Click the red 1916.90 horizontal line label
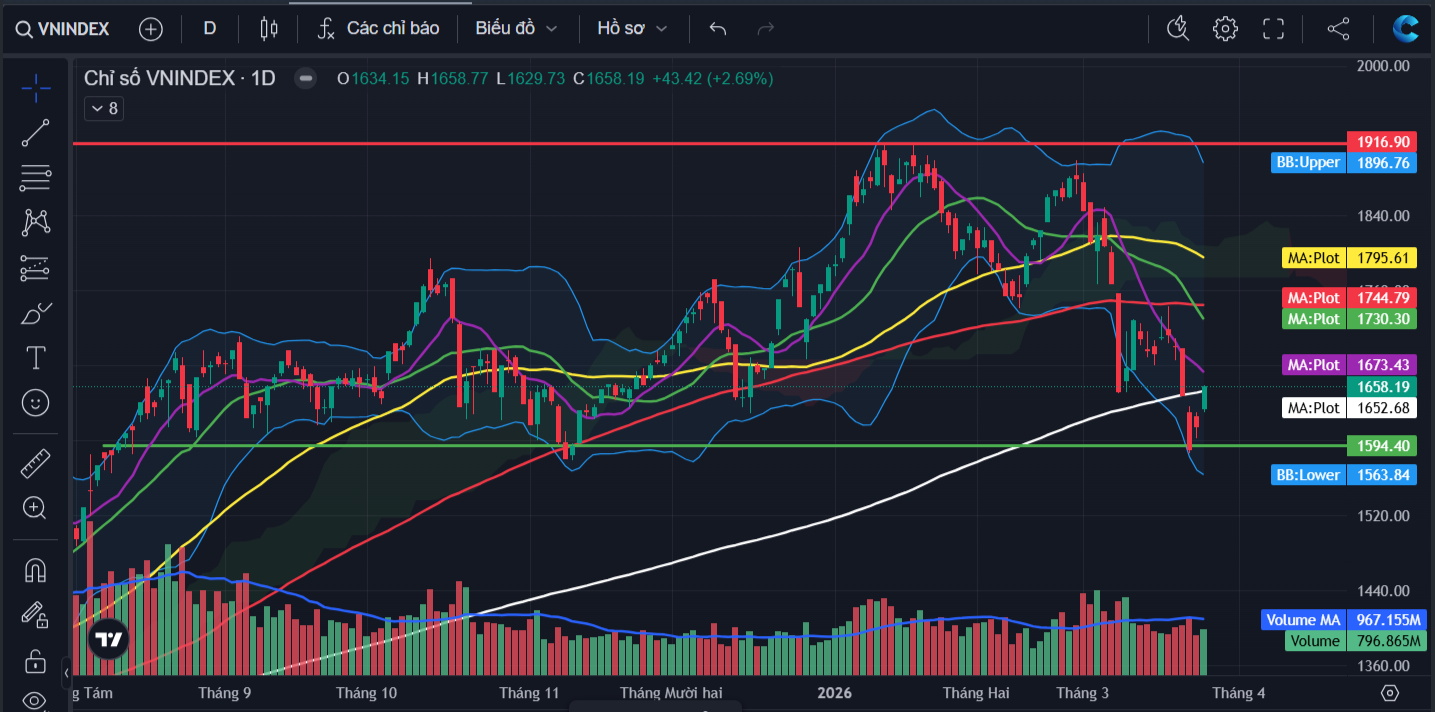The image size is (1435, 712). [1381, 142]
